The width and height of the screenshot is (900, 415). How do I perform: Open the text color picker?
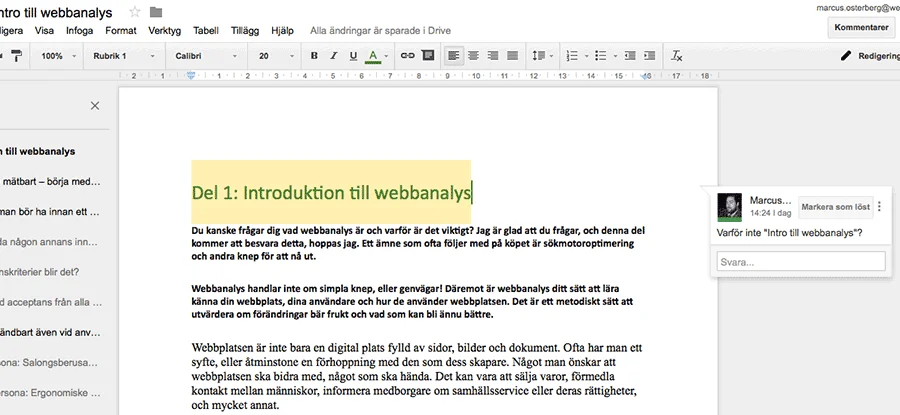pyautogui.click(x=374, y=56)
